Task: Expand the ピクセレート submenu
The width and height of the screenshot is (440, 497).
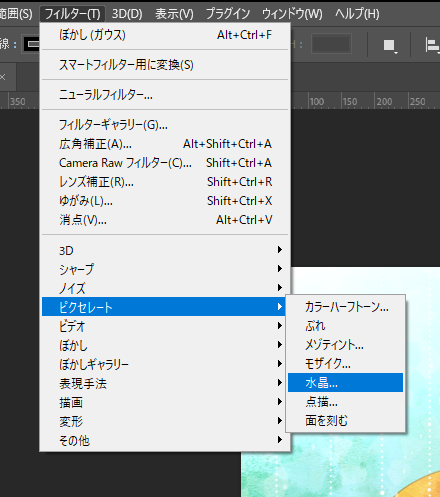Action: (165, 307)
